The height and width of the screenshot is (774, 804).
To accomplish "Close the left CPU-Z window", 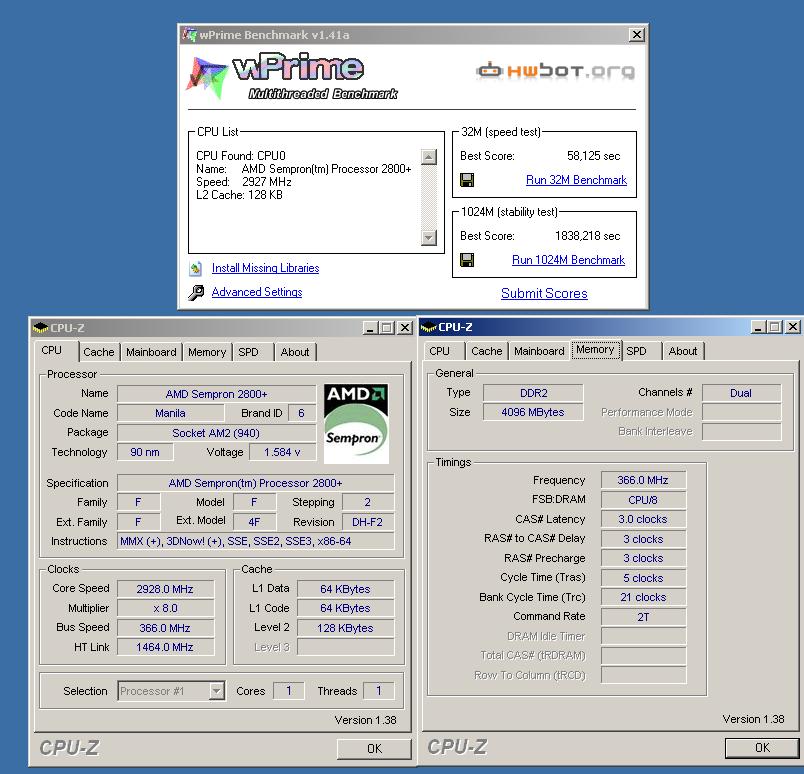I will (405, 328).
